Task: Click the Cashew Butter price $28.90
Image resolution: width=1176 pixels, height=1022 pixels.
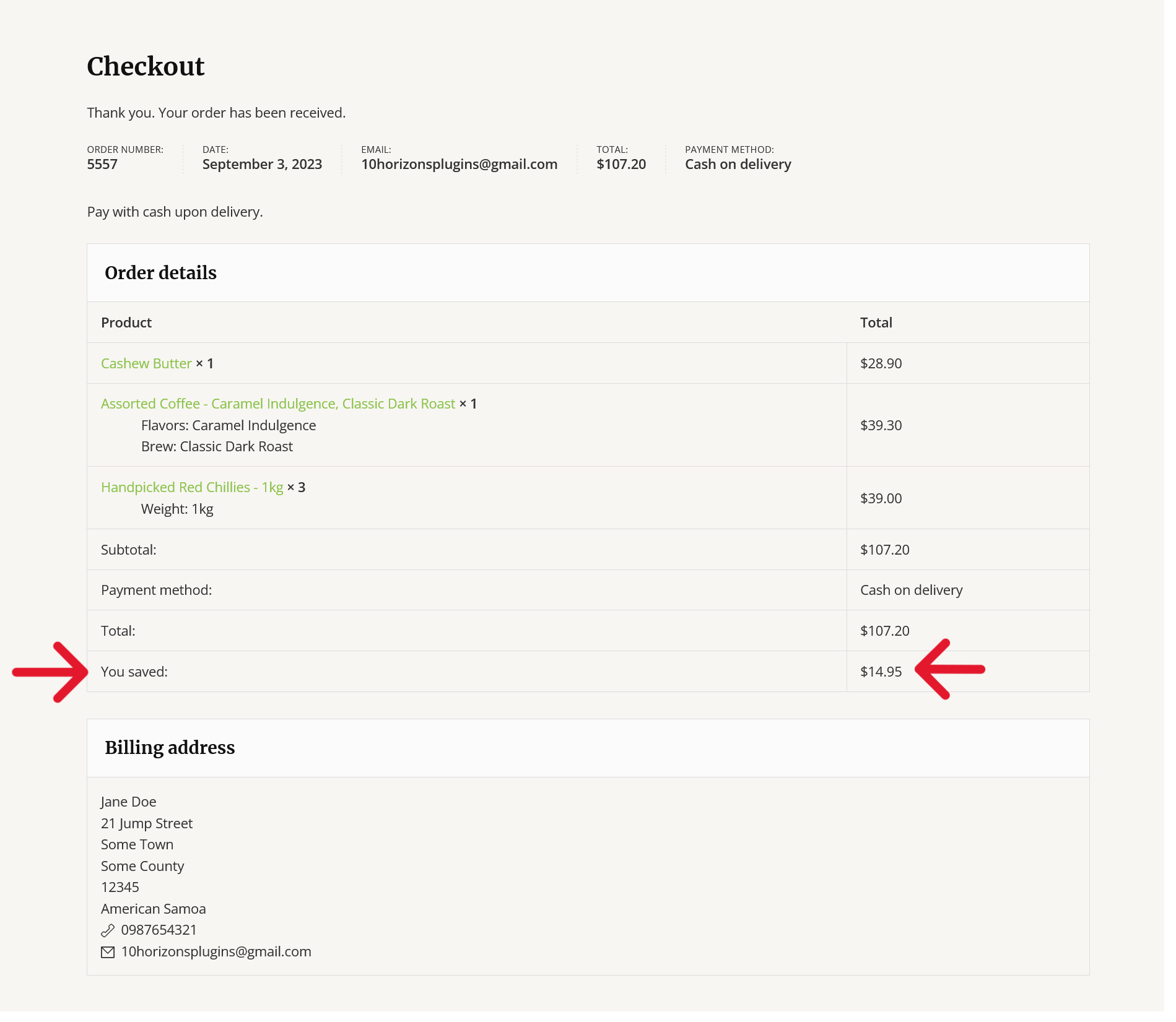Action: 881,363
